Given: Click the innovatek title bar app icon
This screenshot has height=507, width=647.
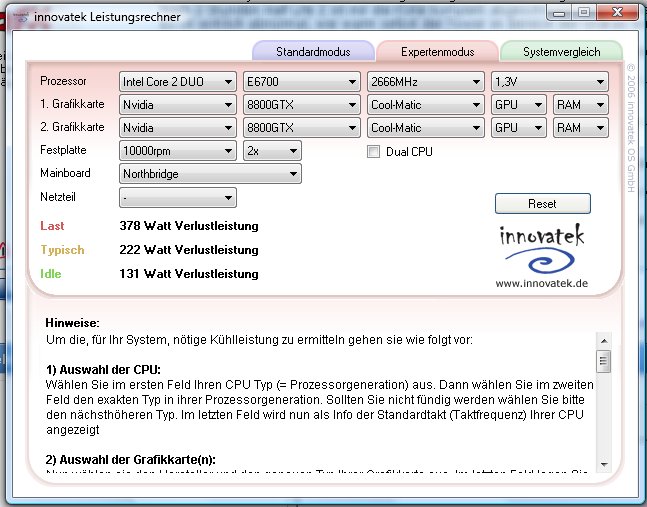Looking at the screenshot, I should coord(21,17).
